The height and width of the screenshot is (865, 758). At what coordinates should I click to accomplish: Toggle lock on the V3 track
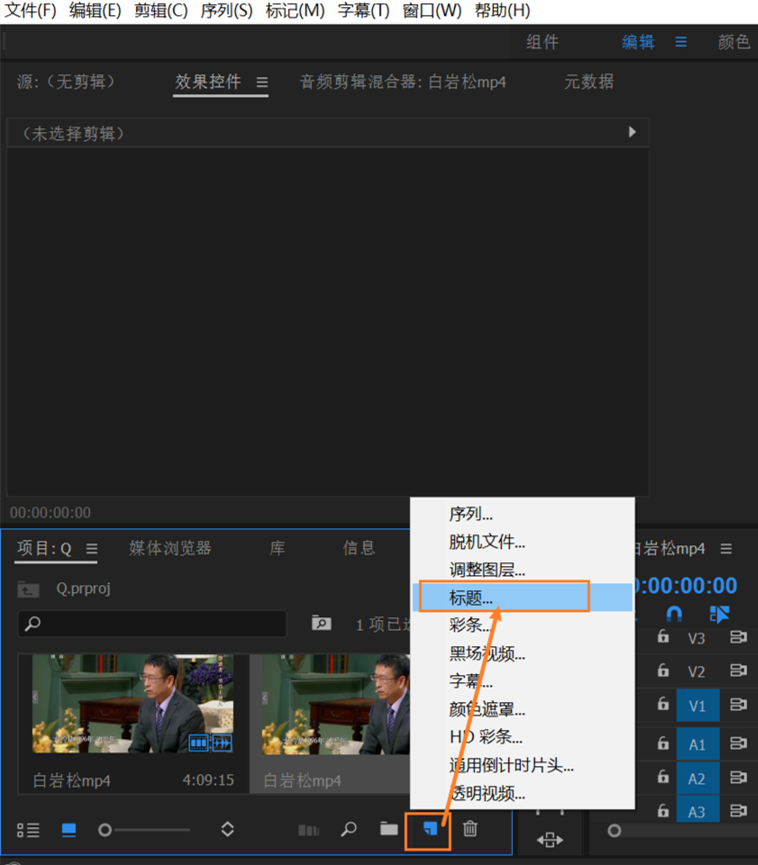(662, 637)
